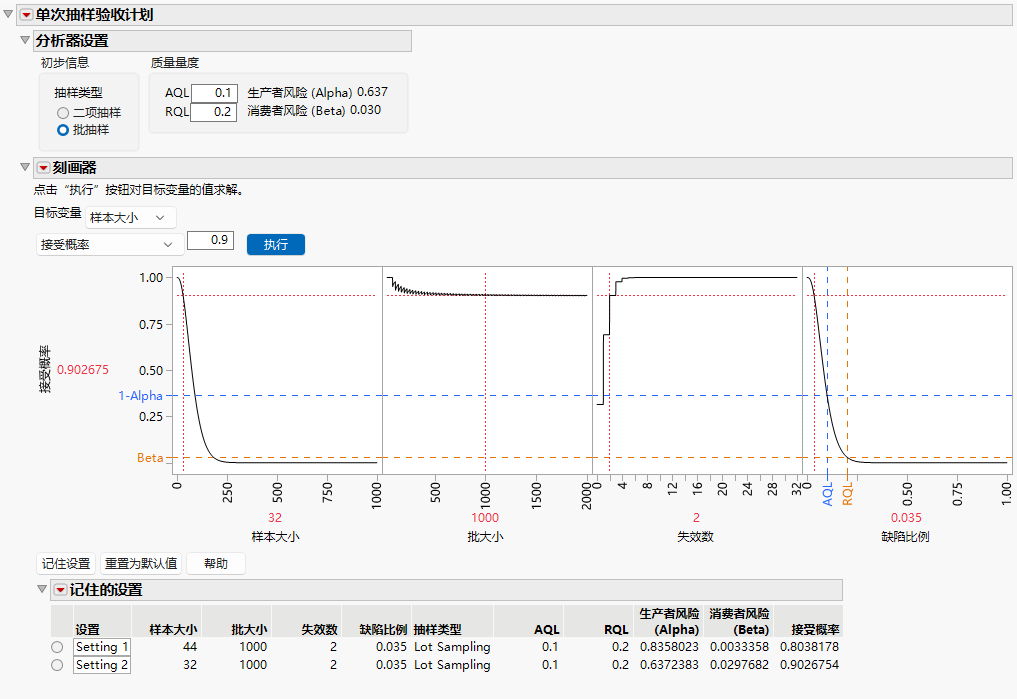Click the Alpha cell 0.8358023
The height and width of the screenshot is (699, 1017).
tap(669, 647)
